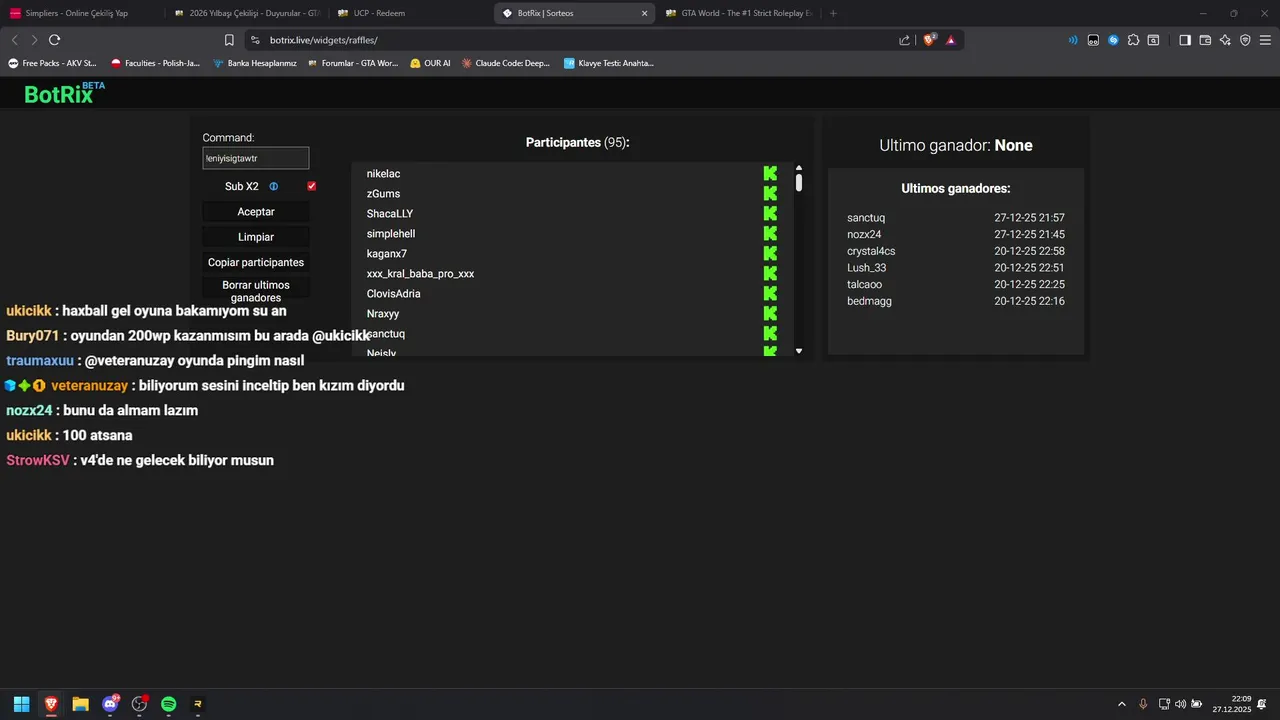Click winner crystal4cs in Ultimos ganadores
This screenshot has height=720, width=1280.
tap(871, 251)
